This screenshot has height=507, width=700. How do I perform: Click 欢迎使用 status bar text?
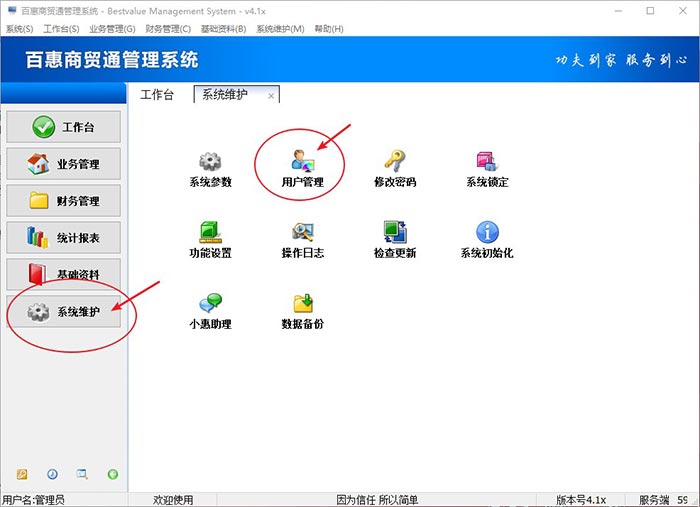pos(173,500)
